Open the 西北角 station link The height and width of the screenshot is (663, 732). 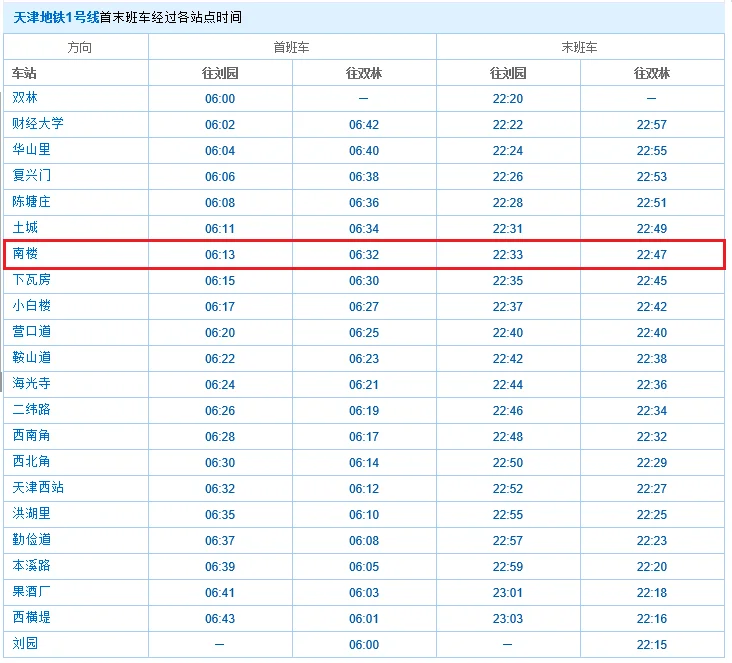(31, 462)
